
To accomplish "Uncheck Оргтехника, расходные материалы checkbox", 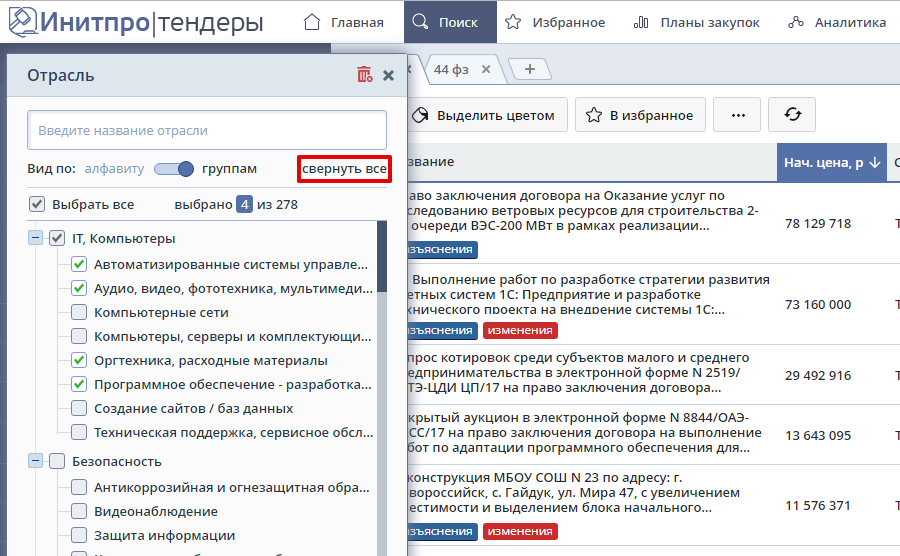I will coord(79,360).
